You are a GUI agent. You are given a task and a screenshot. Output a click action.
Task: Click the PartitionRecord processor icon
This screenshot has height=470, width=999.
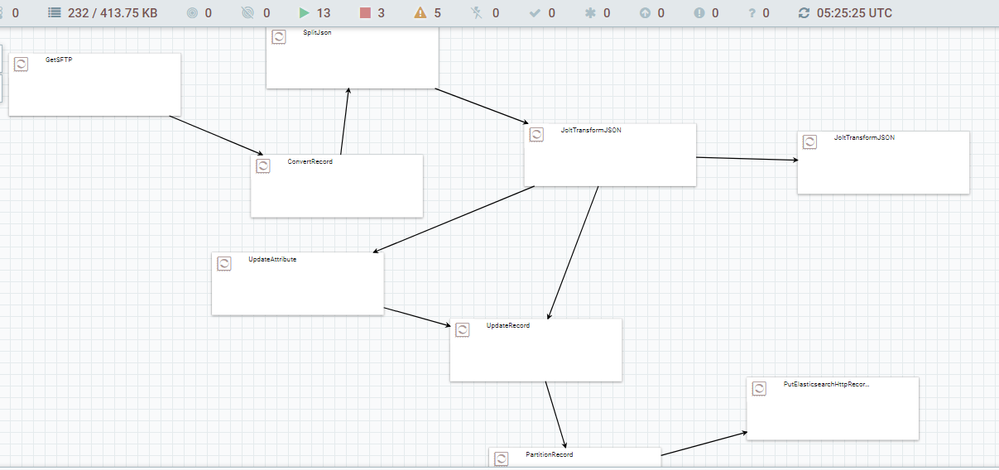tap(501, 459)
